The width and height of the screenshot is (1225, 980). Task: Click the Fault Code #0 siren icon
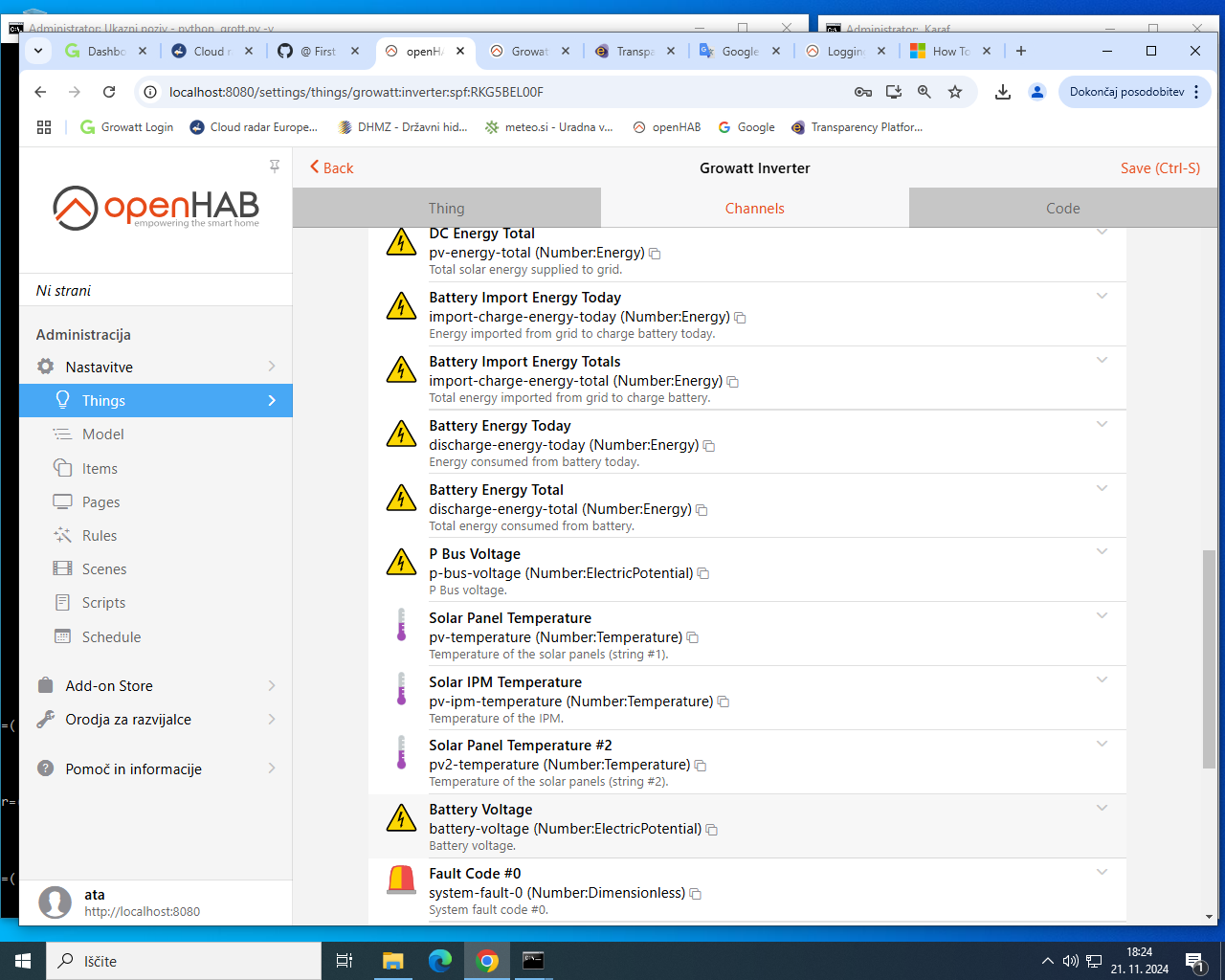tap(401, 881)
